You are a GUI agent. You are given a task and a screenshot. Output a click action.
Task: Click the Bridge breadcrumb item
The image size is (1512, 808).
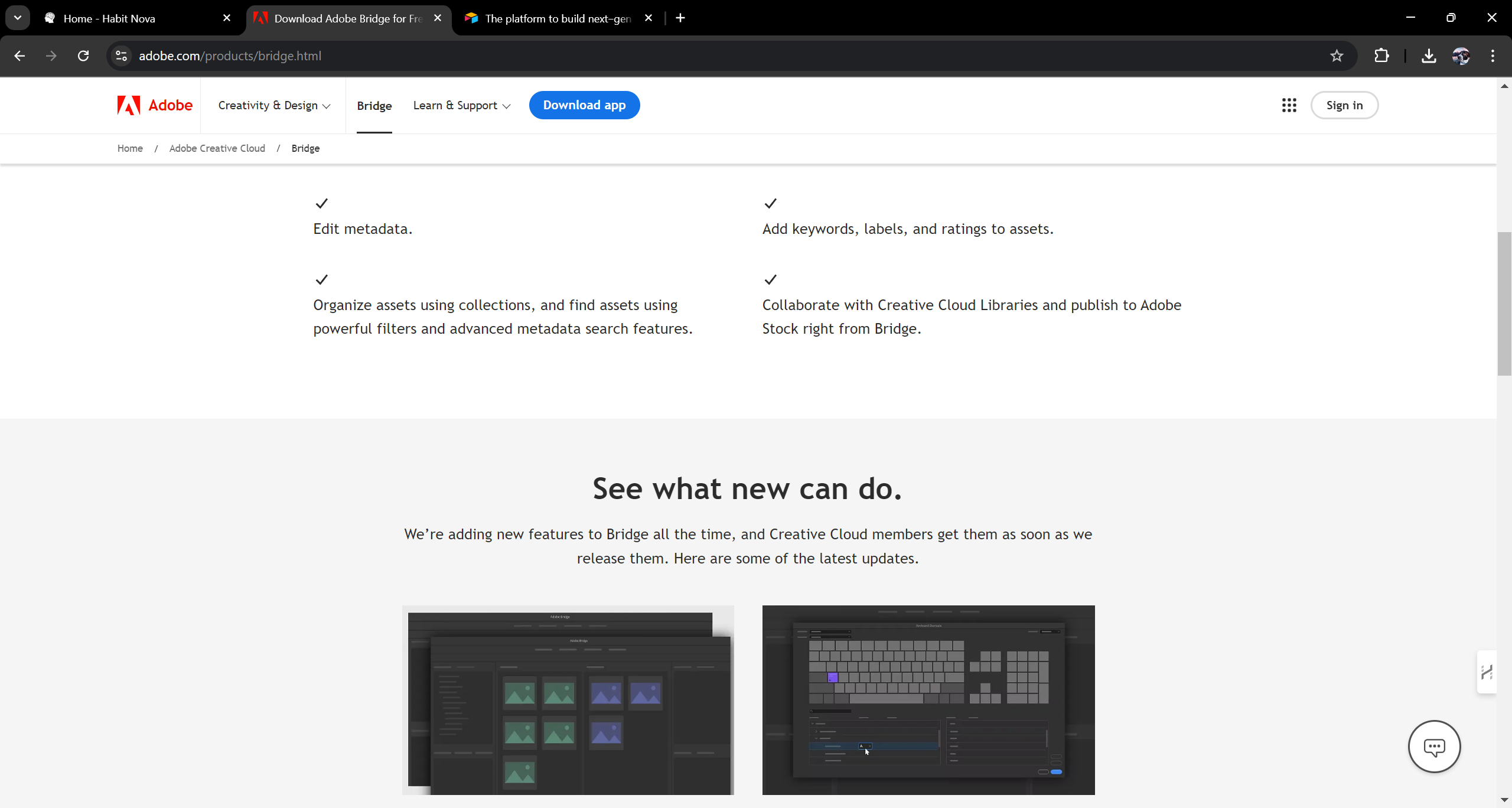point(305,148)
